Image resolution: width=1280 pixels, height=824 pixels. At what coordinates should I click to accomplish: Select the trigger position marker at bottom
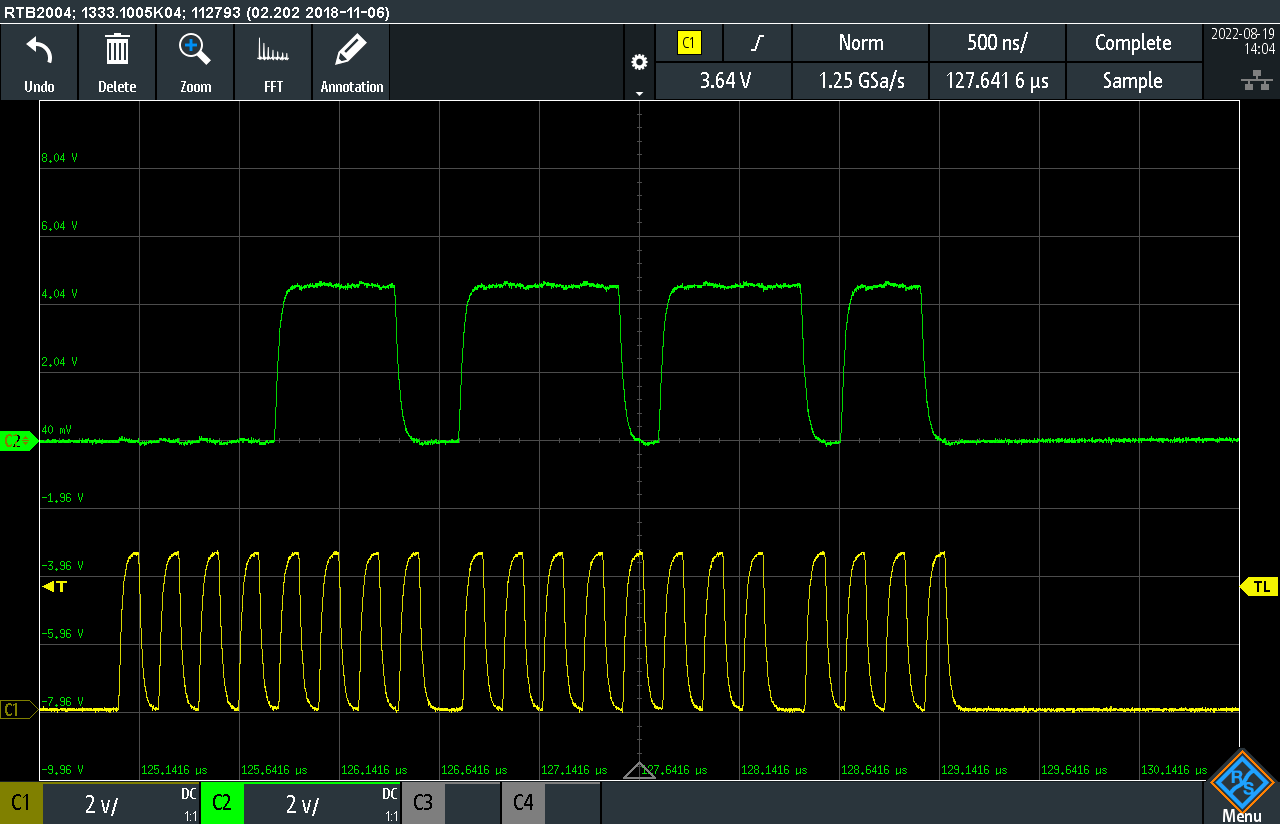(x=639, y=770)
